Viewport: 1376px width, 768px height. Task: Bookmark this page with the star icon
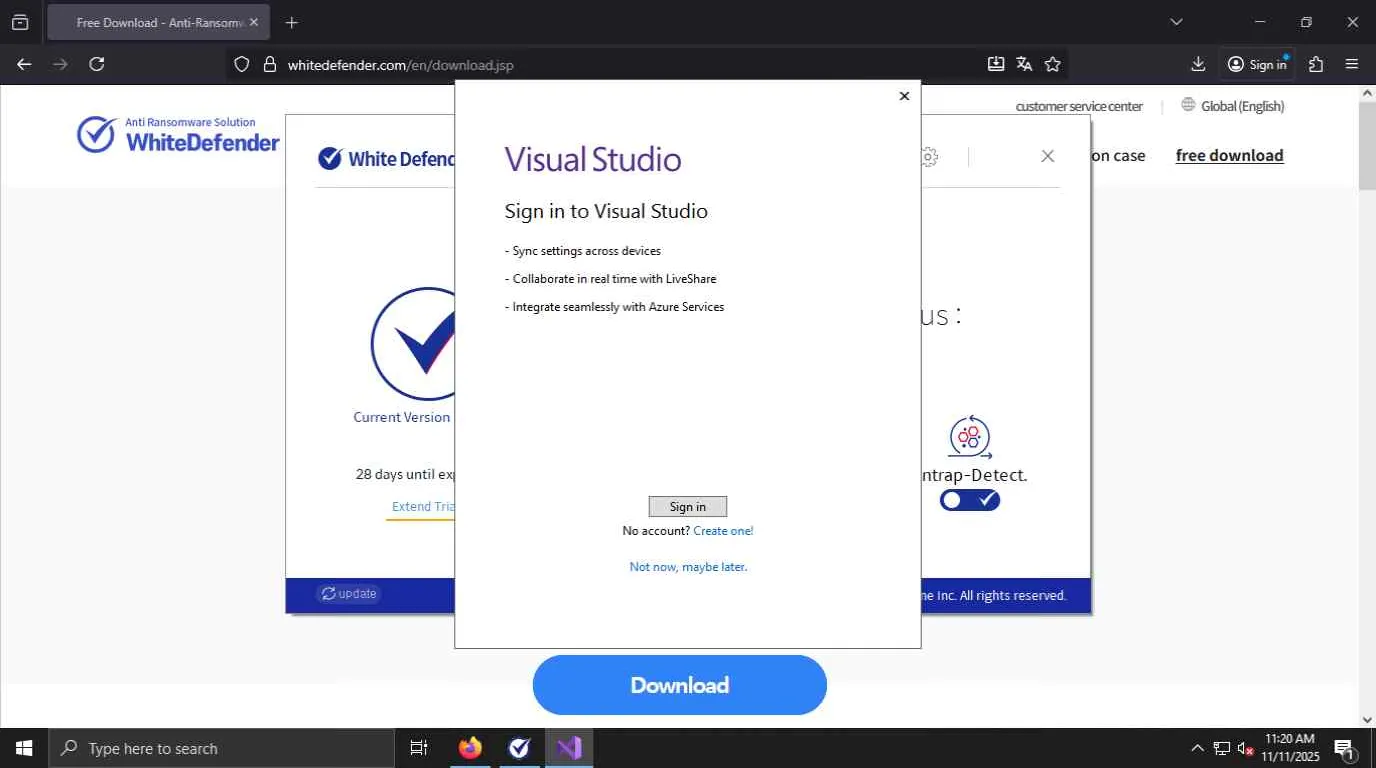click(x=1053, y=65)
